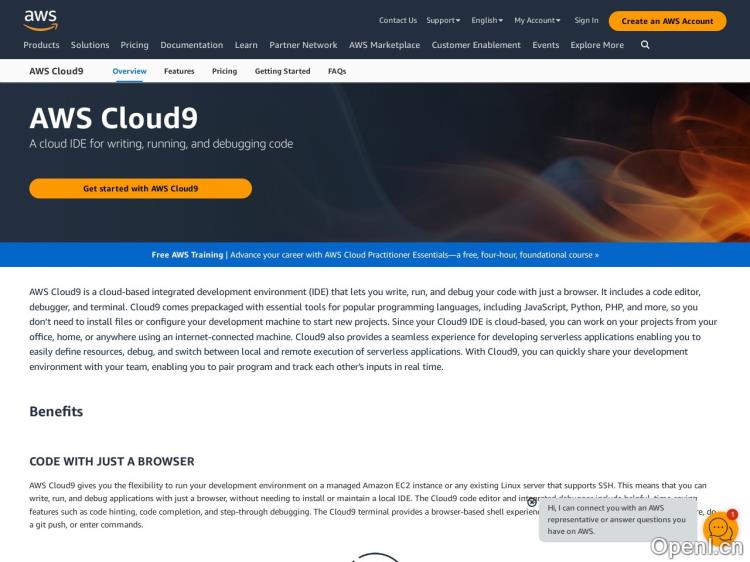This screenshot has width=750, height=562.
Task: Click the large AWS Cloud9 hero title
Action: (113, 118)
